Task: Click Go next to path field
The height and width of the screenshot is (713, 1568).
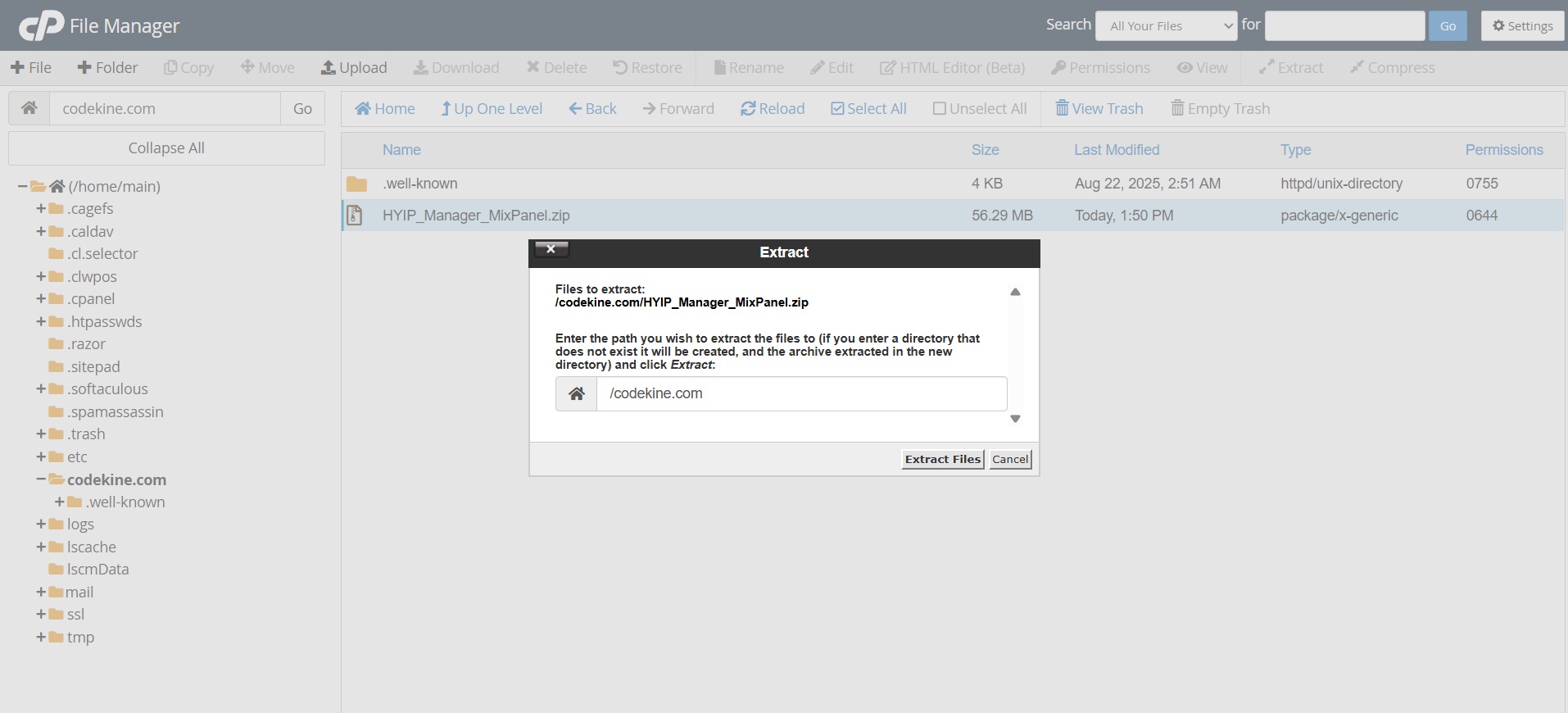Action: click(302, 108)
